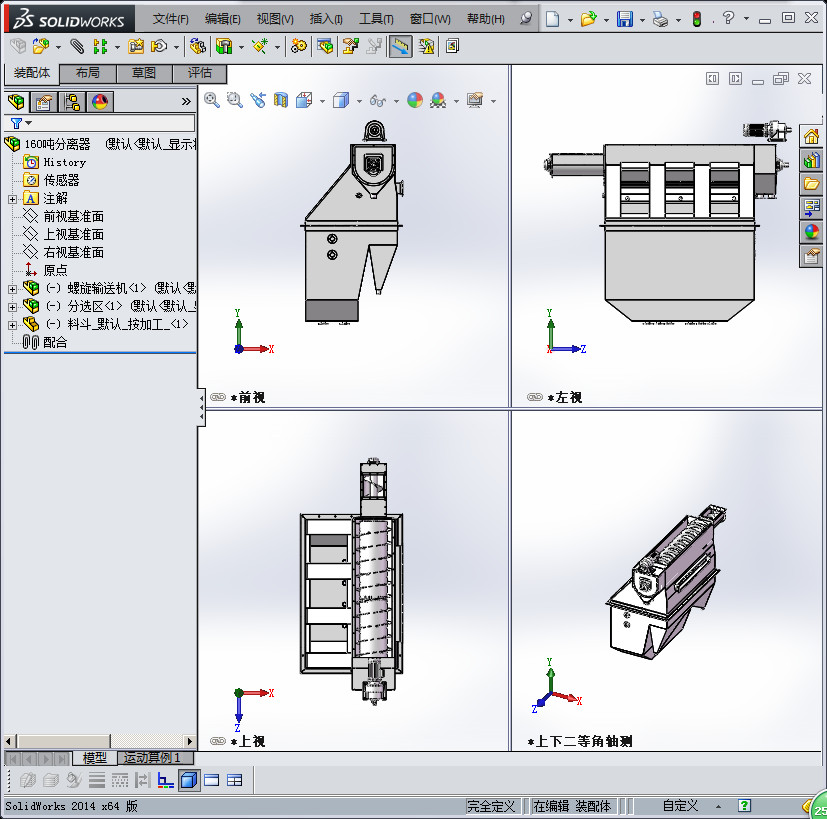Expand the 分选区<1> component node
The image size is (827, 819).
(13, 307)
